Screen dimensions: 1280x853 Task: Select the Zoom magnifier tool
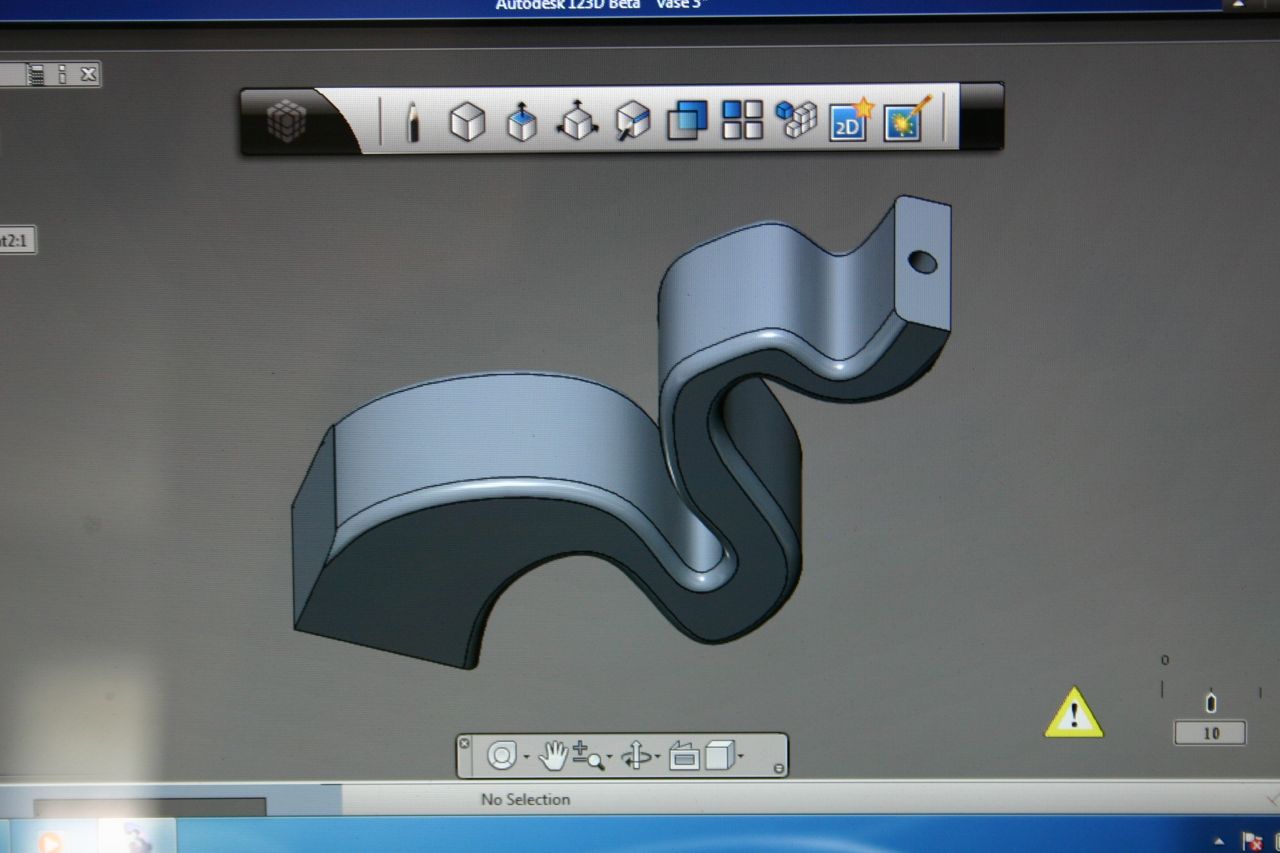click(587, 756)
